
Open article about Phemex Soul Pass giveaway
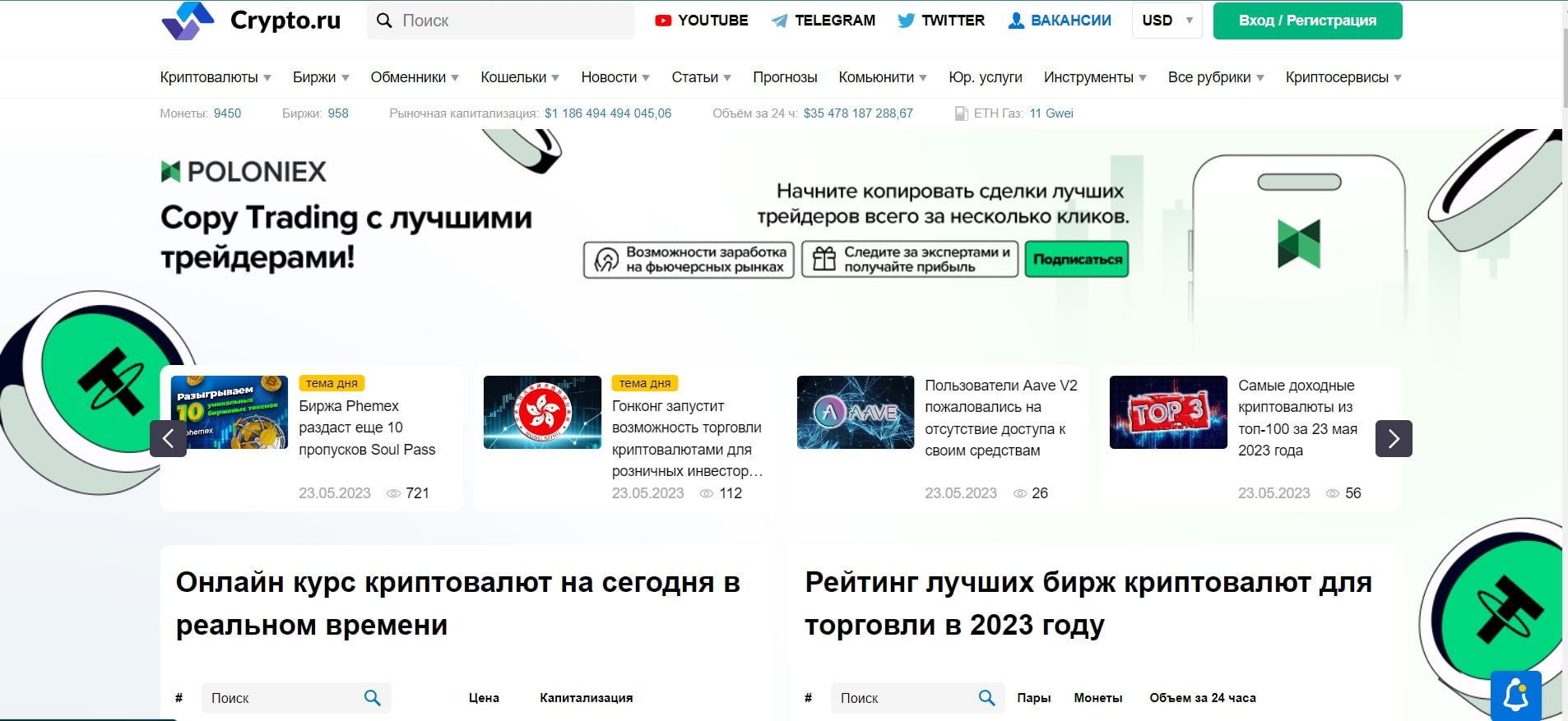[x=367, y=428]
